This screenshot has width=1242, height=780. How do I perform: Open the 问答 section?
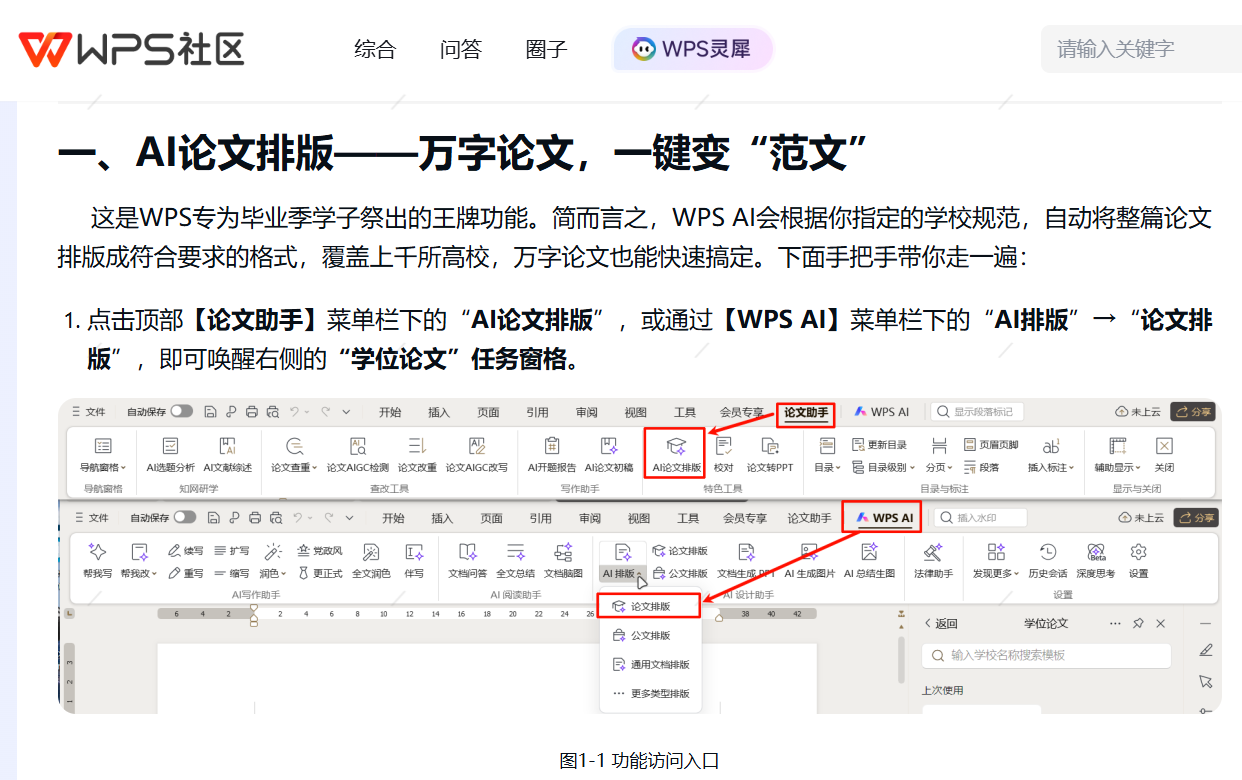[460, 49]
